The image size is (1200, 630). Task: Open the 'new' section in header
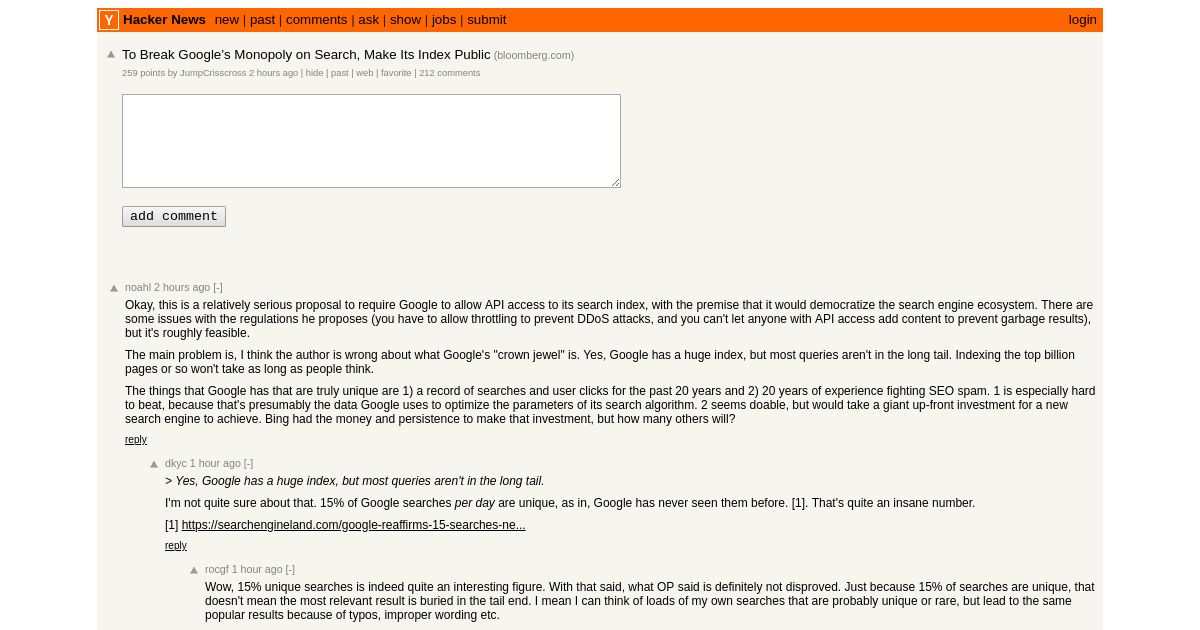pos(227,20)
